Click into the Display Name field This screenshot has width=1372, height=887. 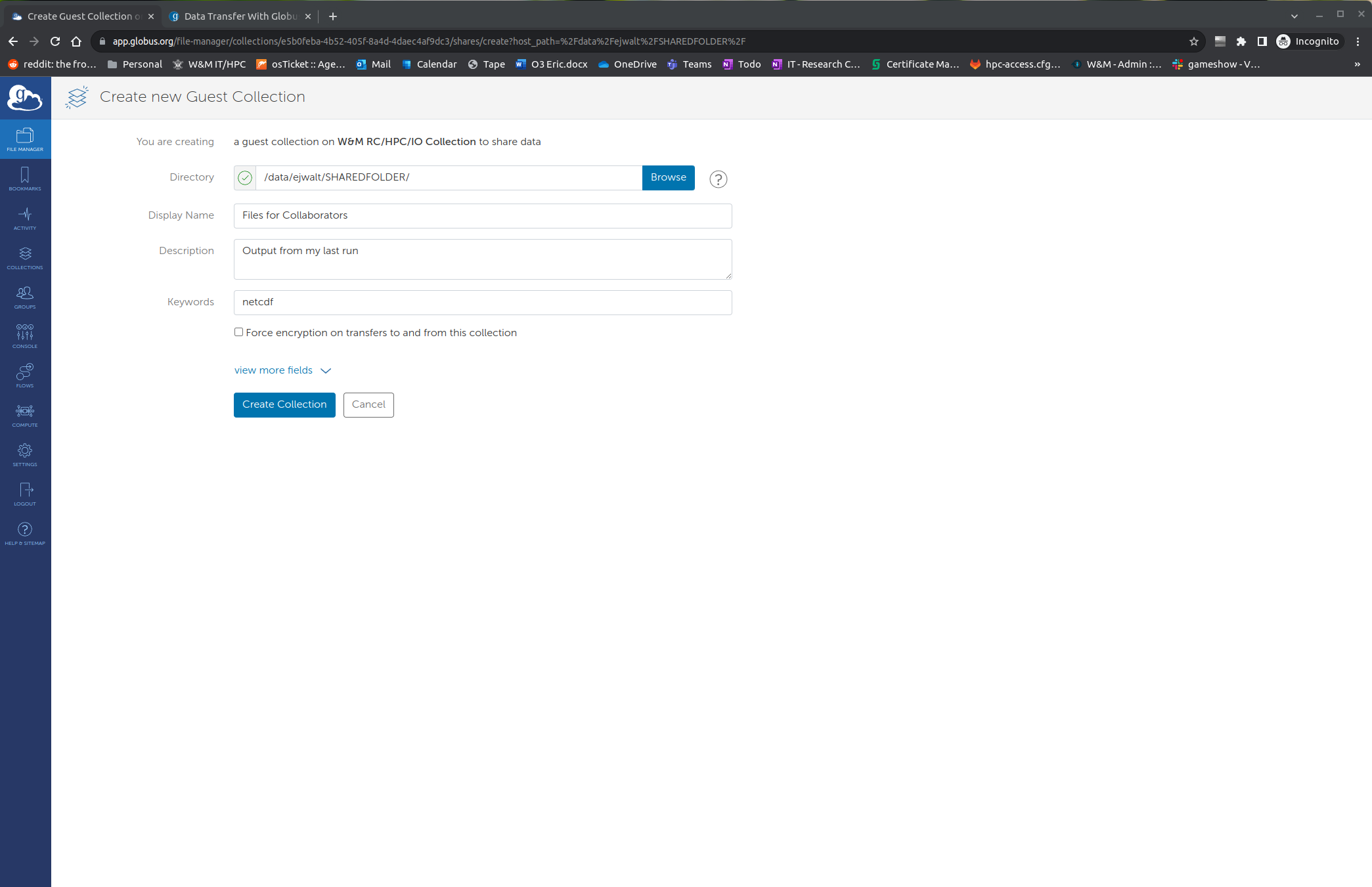[x=483, y=216]
